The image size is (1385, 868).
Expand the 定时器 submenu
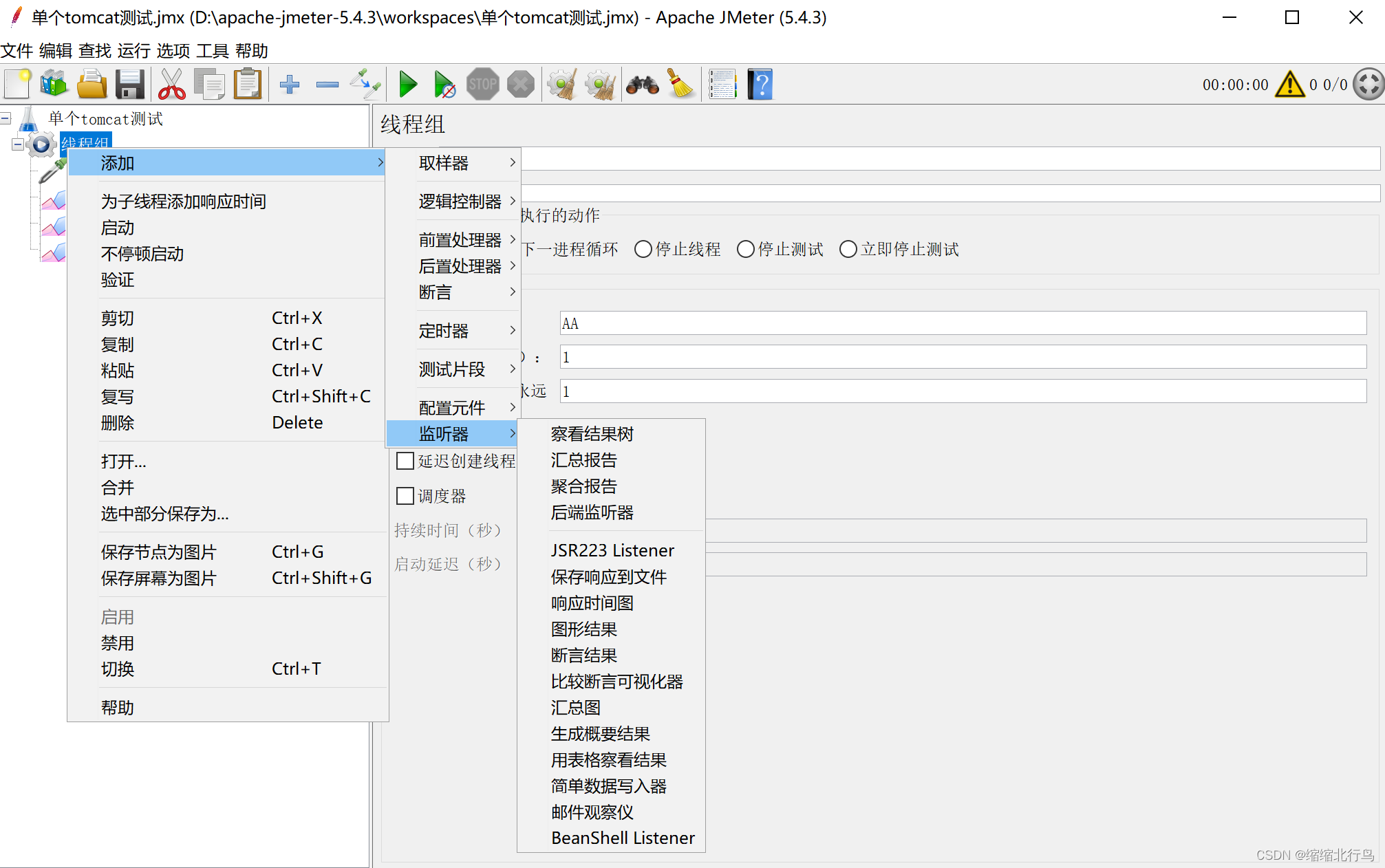pyautogui.click(x=454, y=331)
